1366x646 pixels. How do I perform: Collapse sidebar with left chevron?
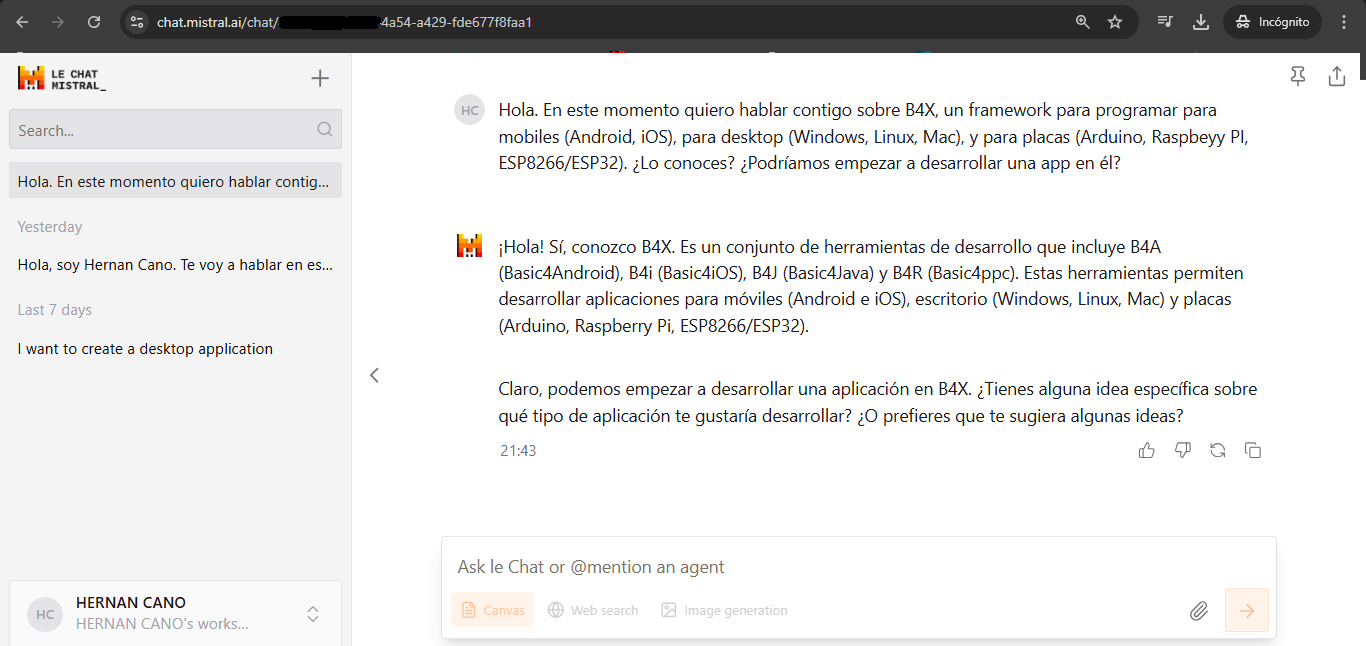pos(374,375)
